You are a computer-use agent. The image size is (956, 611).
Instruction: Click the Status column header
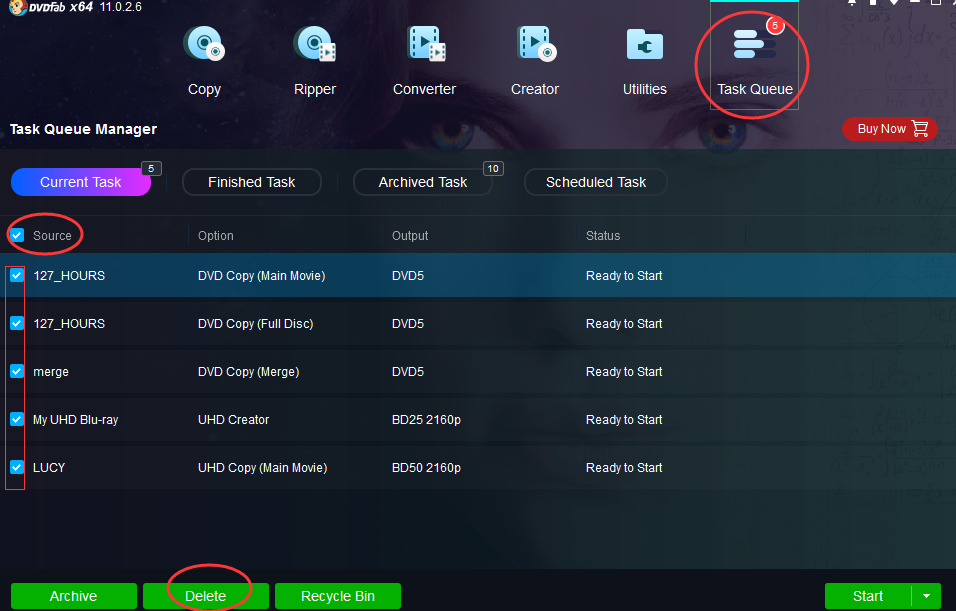pyautogui.click(x=603, y=236)
